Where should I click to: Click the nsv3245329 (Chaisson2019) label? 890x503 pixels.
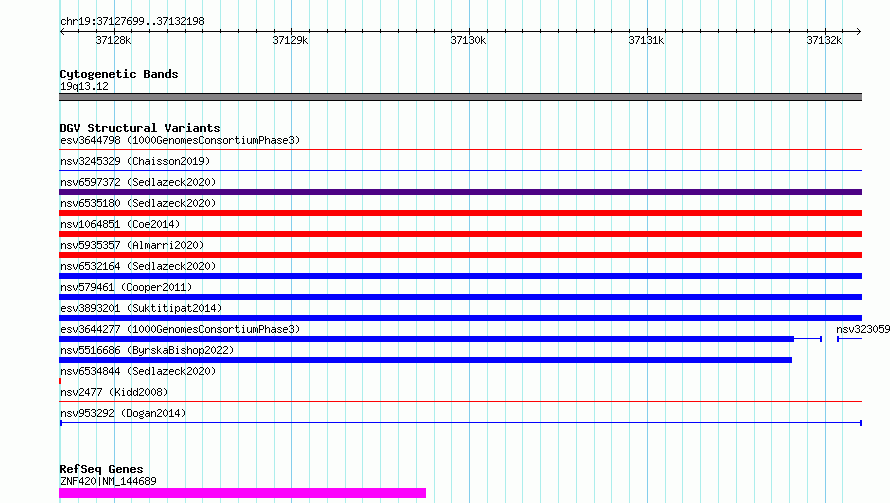135,161
